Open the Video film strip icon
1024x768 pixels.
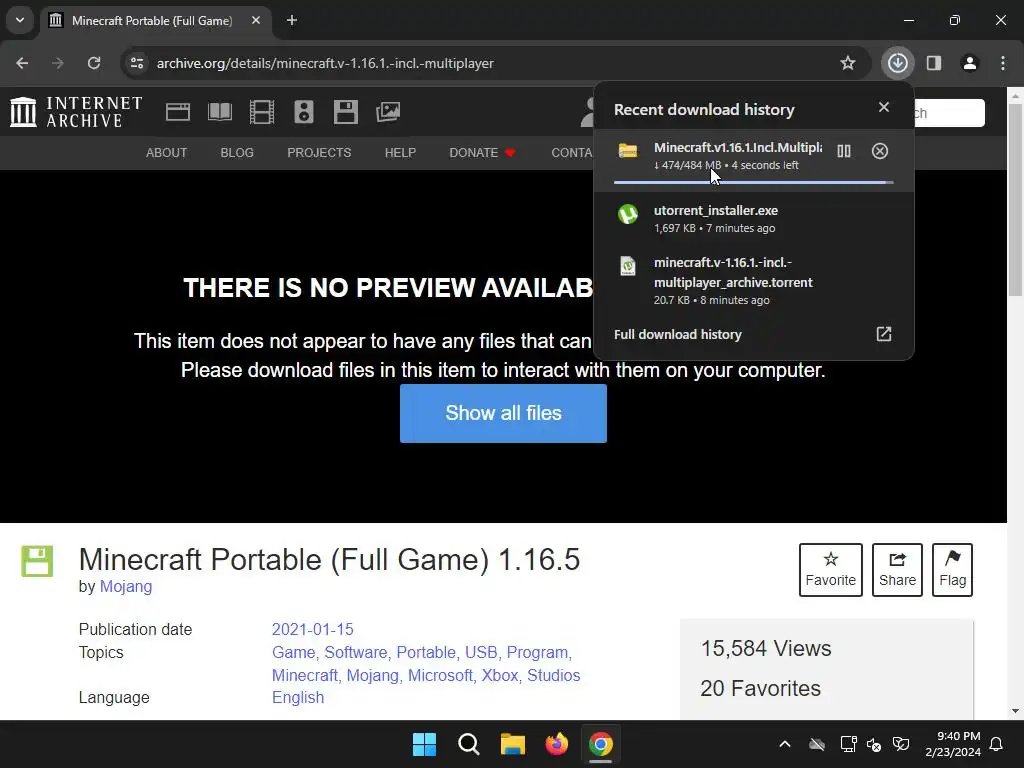pyautogui.click(x=262, y=112)
